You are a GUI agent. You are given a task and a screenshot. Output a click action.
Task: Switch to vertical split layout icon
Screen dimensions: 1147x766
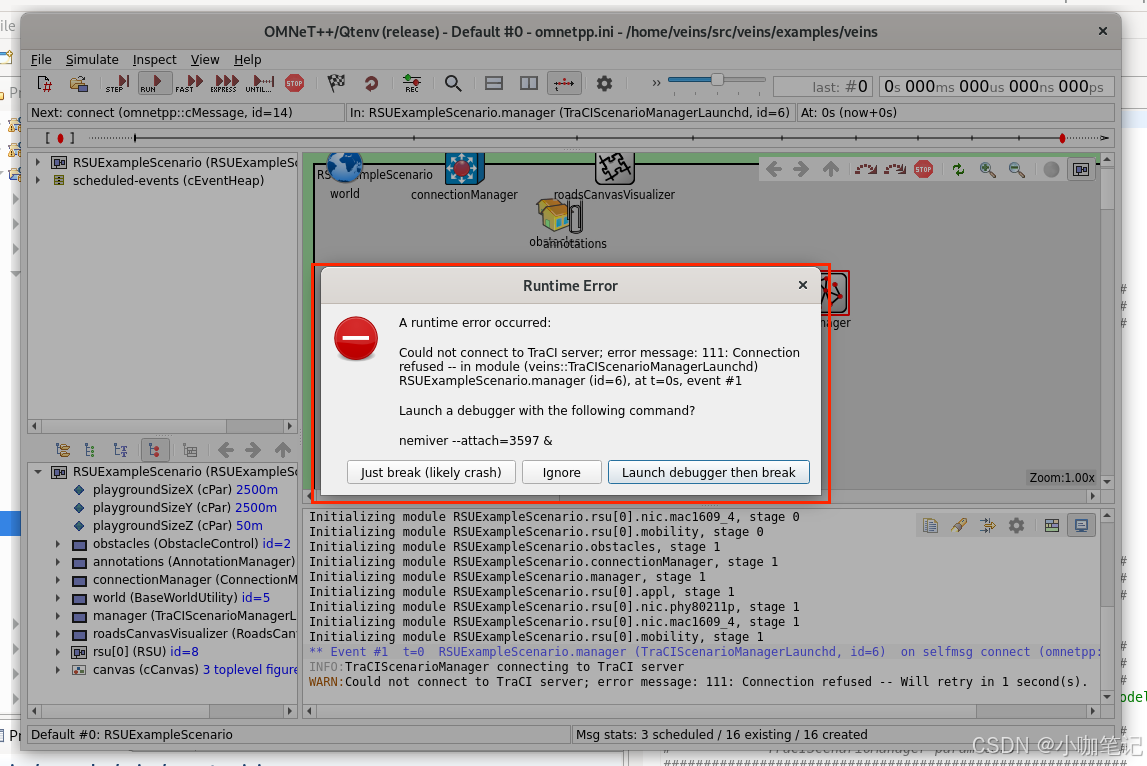point(528,83)
